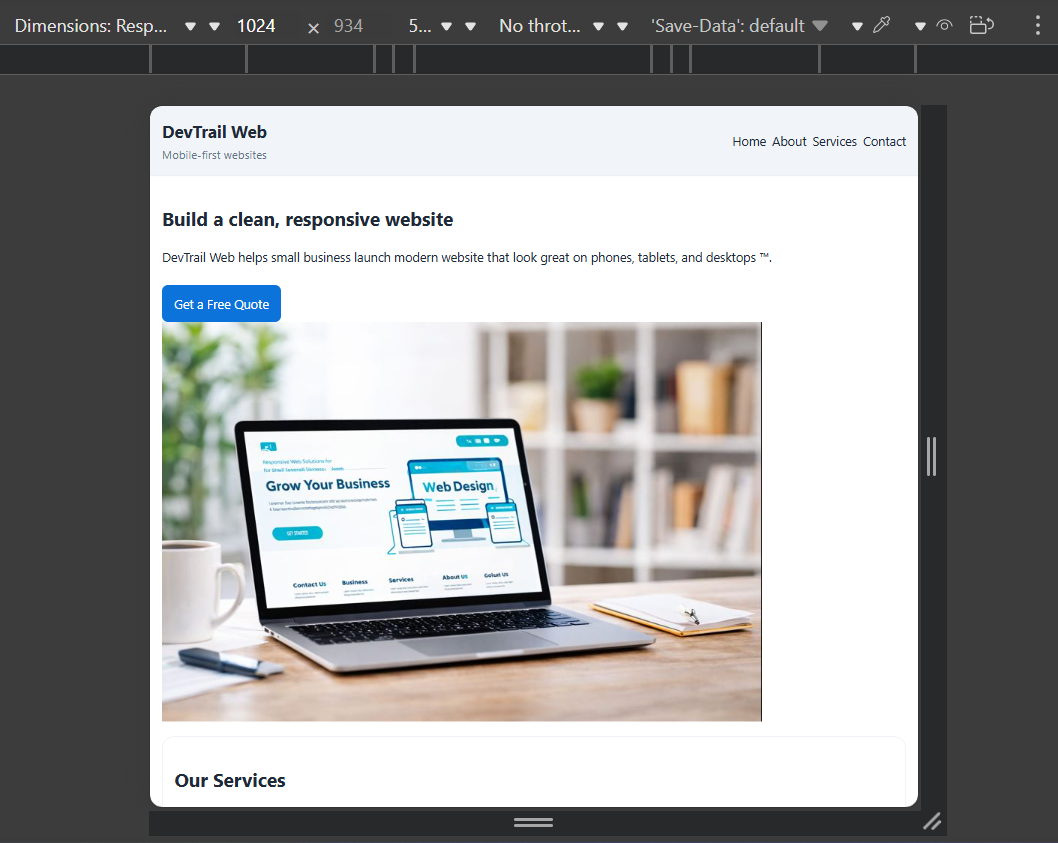
Task: Click the DevTrail Web site title
Action: 215,132
